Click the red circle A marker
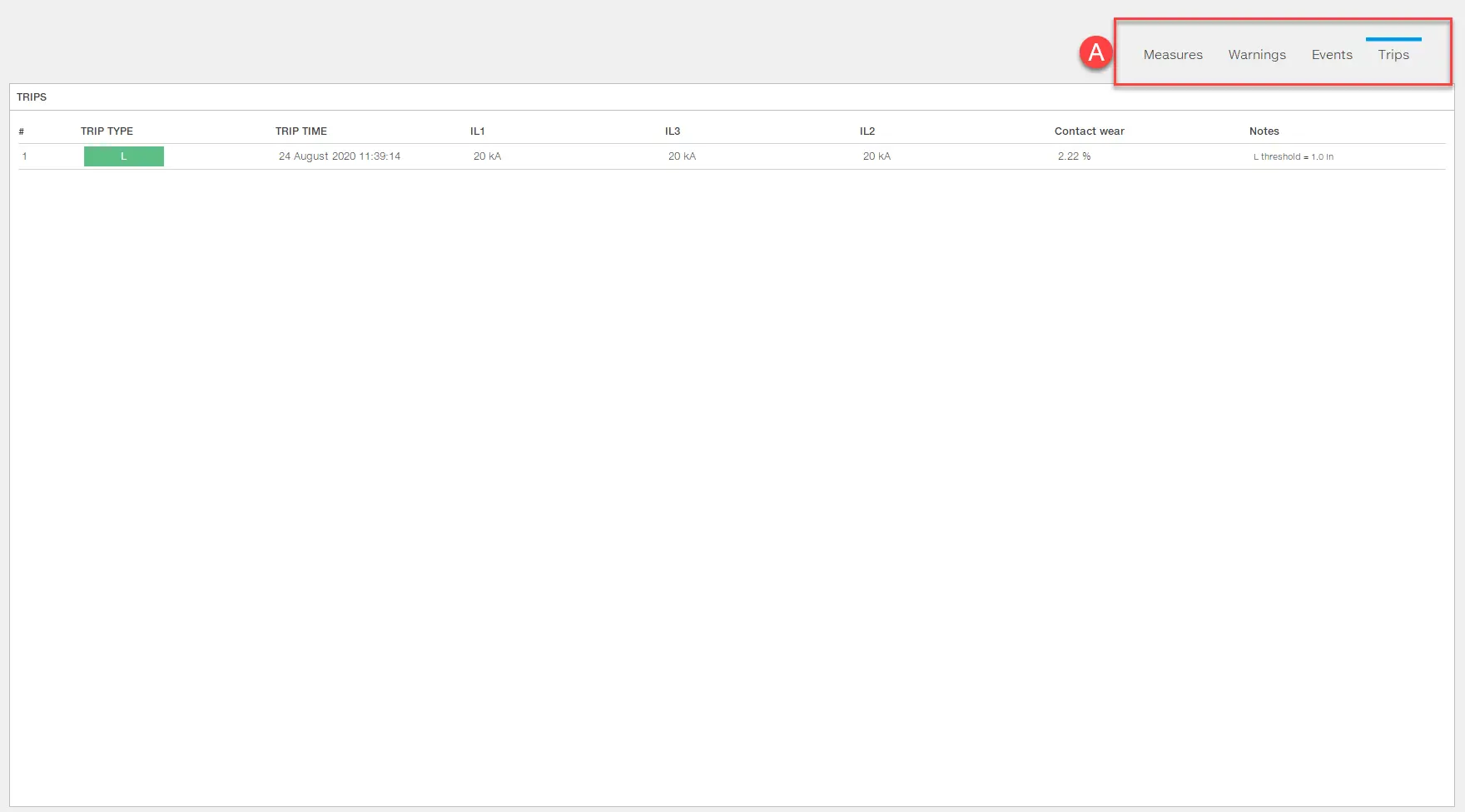1465x812 pixels. tap(1095, 52)
